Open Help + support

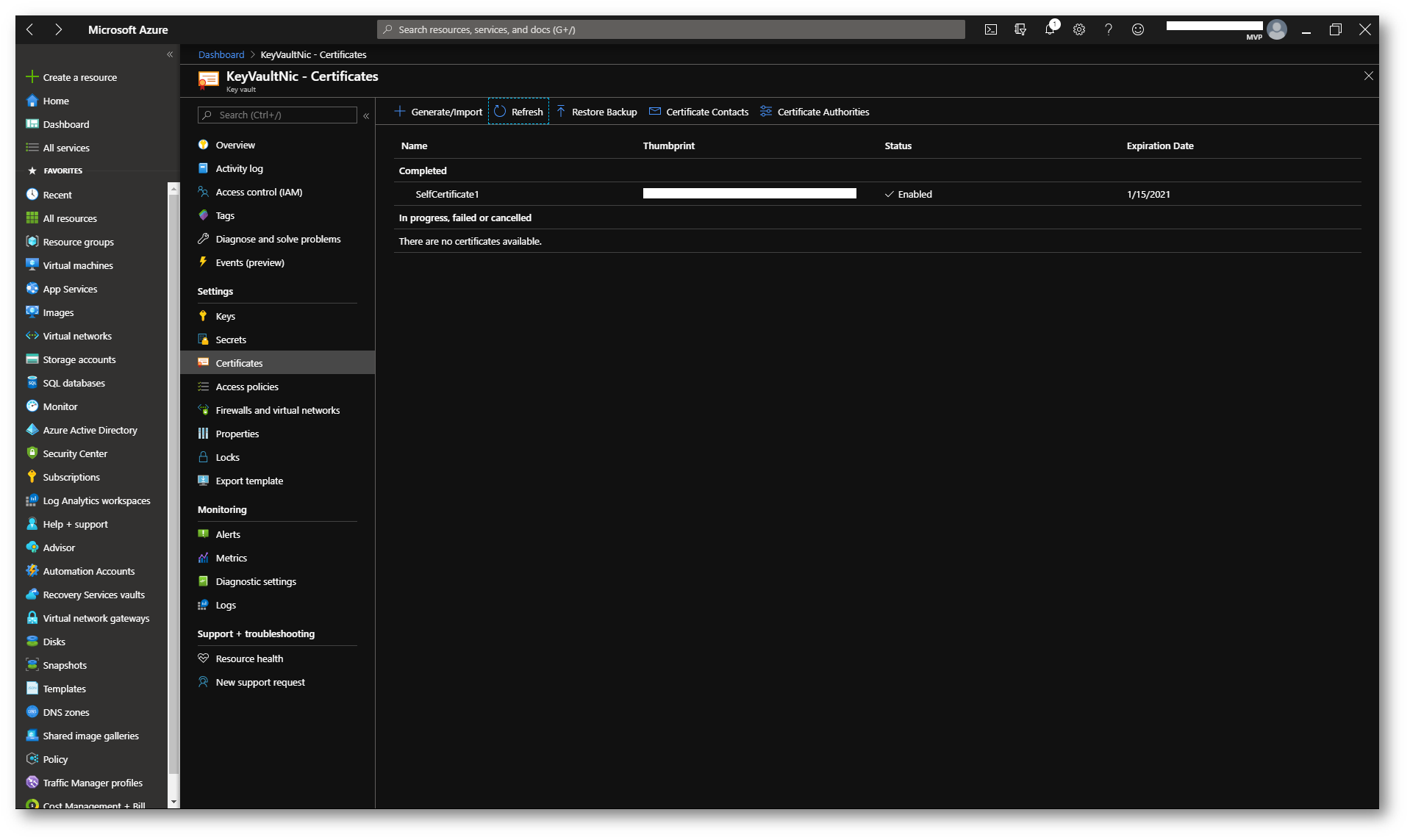(67, 524)
